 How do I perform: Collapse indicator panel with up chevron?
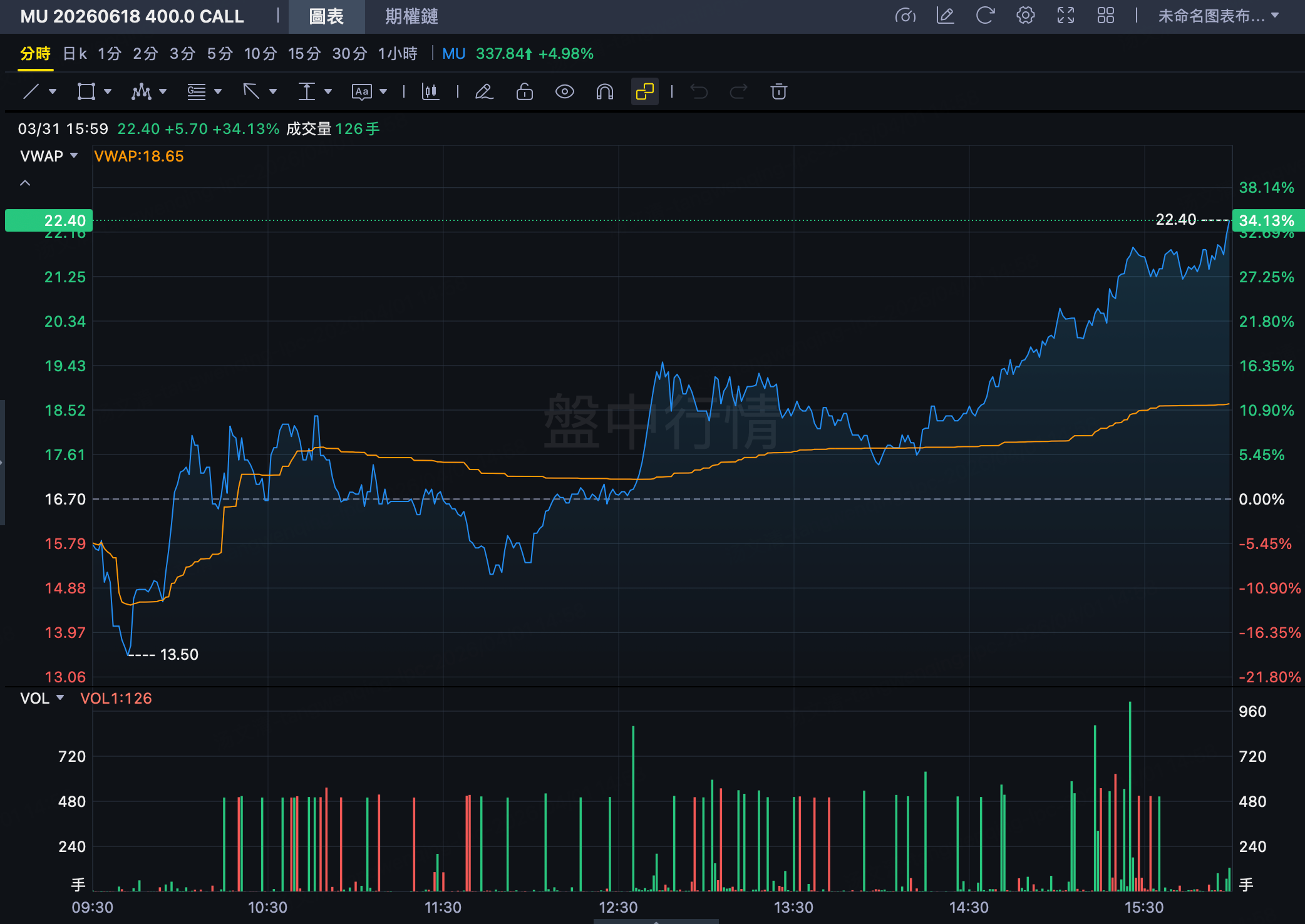[25, 183]
